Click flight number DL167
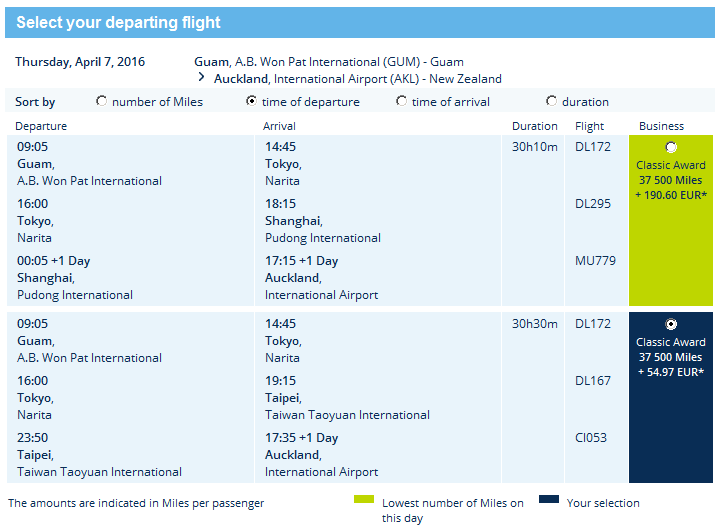The height and width of the screenshot is (530, 715). 593,381
